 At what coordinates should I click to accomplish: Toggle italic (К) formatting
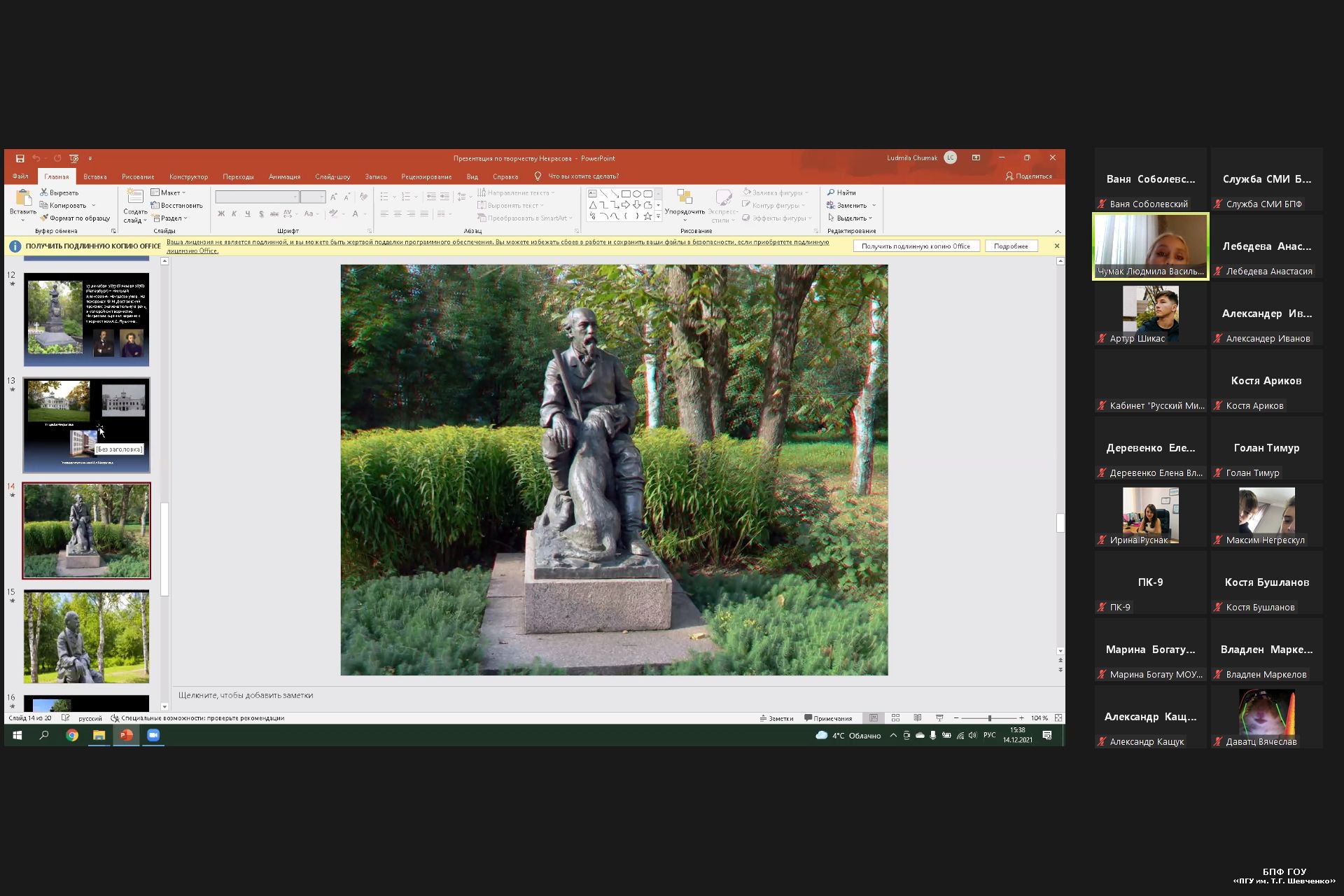(234, 213)
